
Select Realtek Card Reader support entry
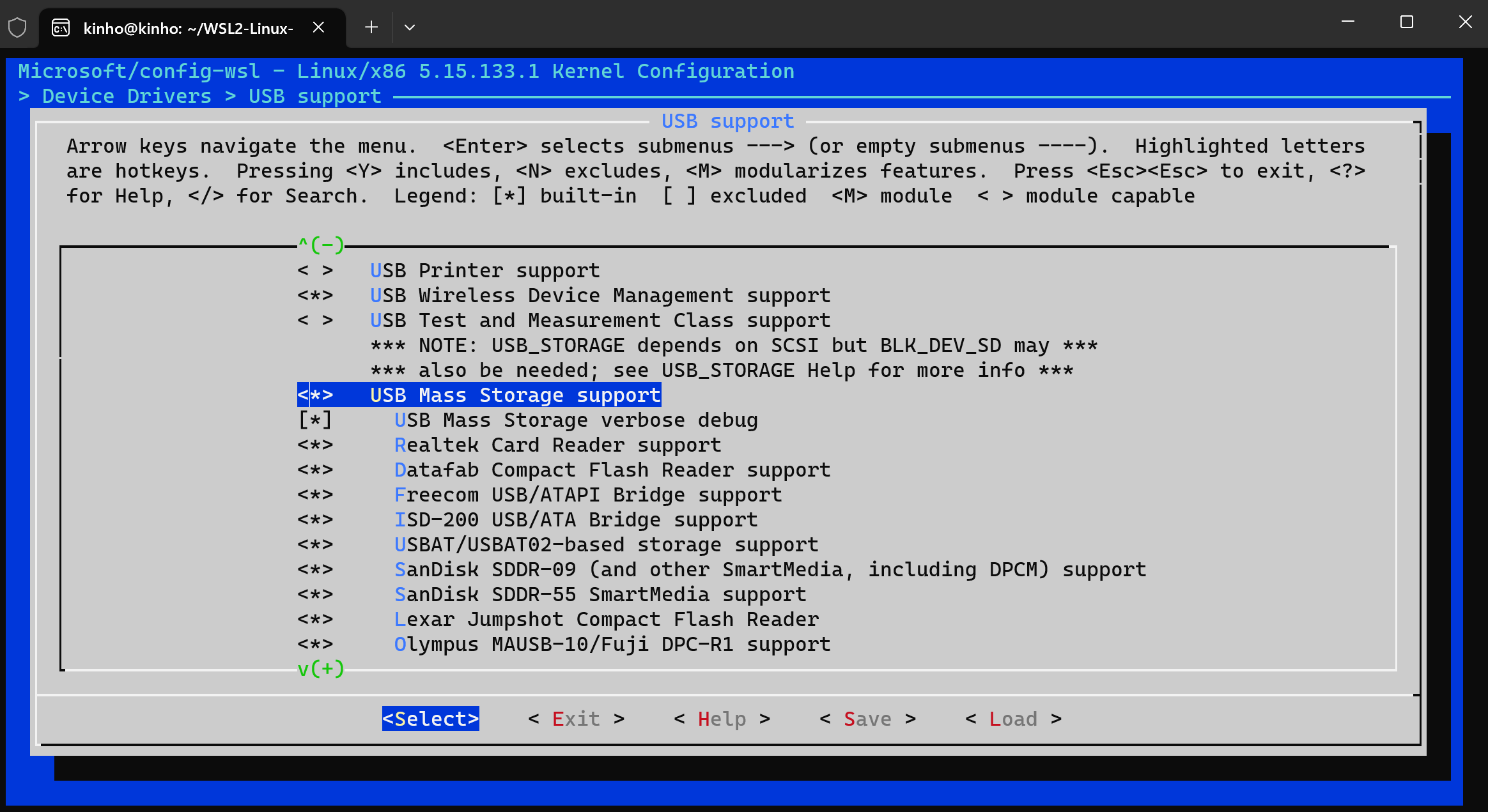tap(557, 445)
